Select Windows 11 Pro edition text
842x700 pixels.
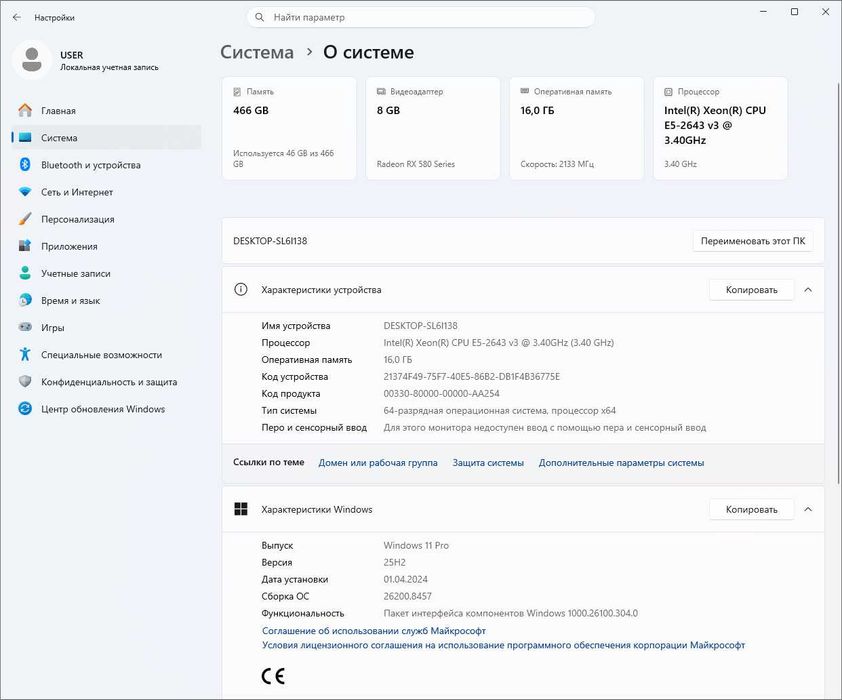416,545
